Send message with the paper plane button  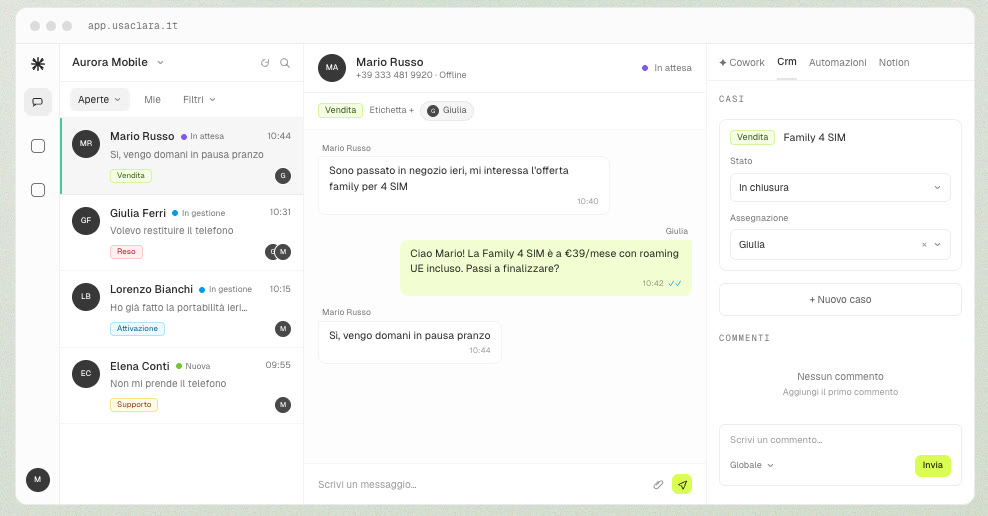click(x=682, y=484)
